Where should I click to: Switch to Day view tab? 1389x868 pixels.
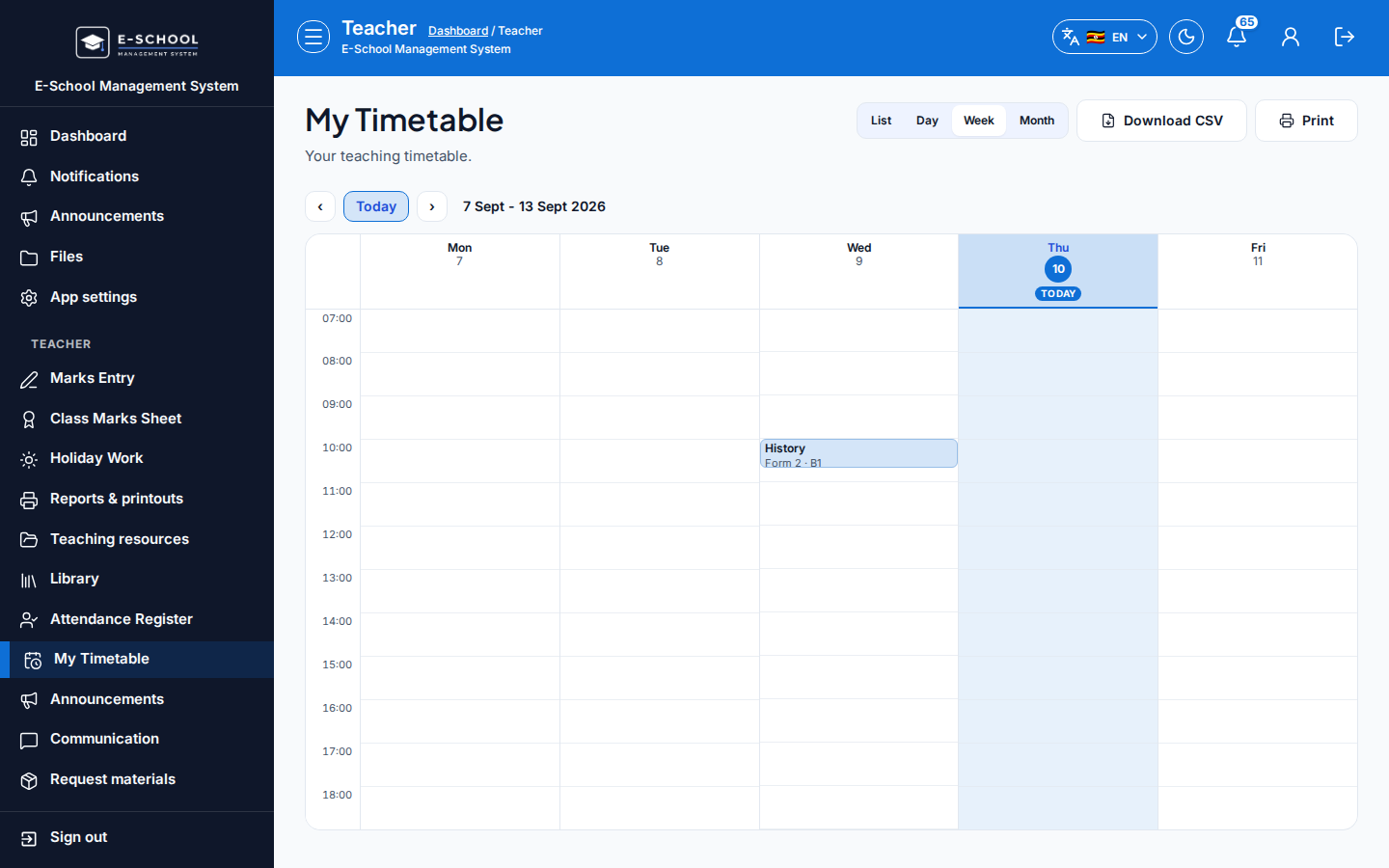coord(927,121)
